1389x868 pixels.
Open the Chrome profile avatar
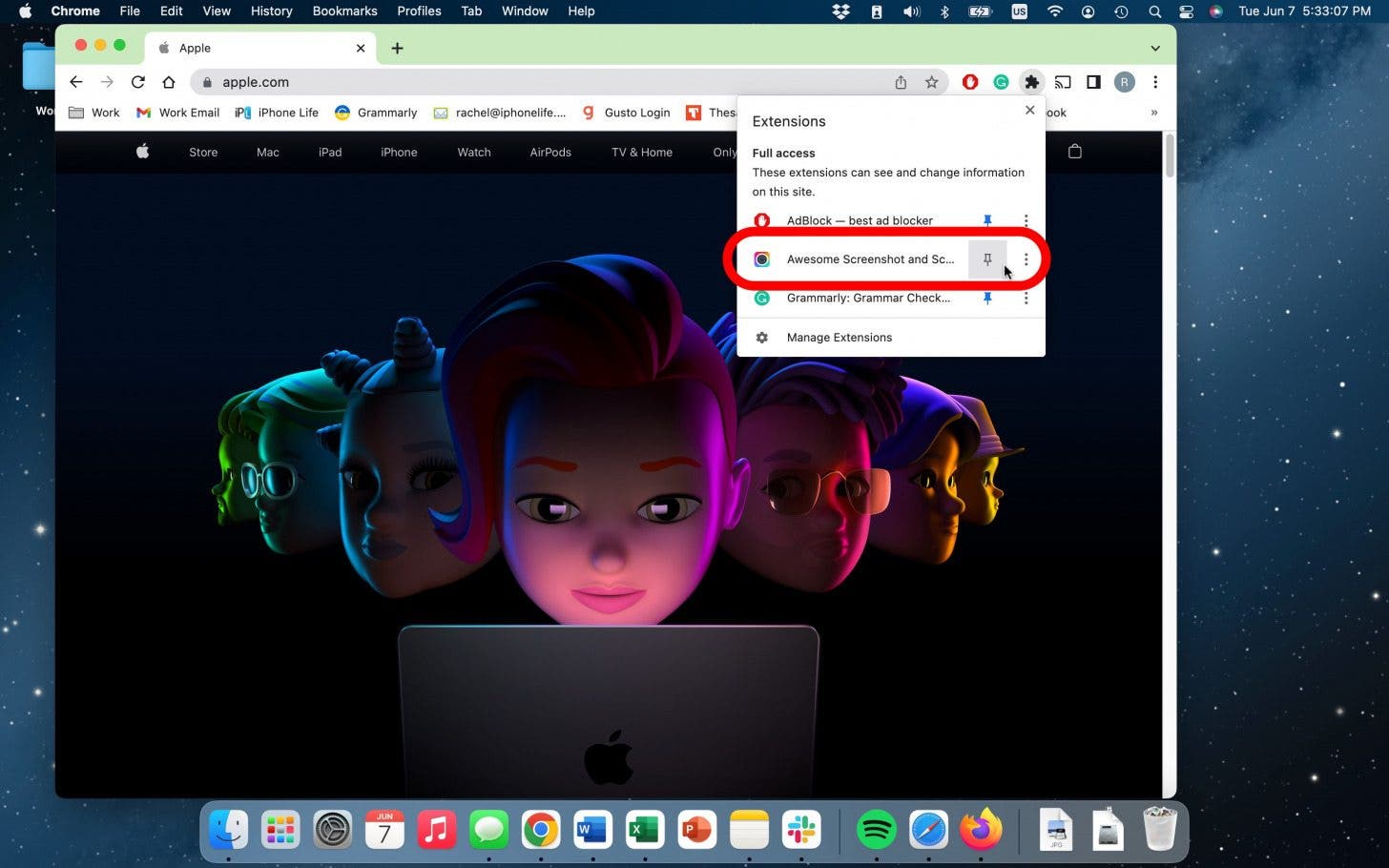1125,82
